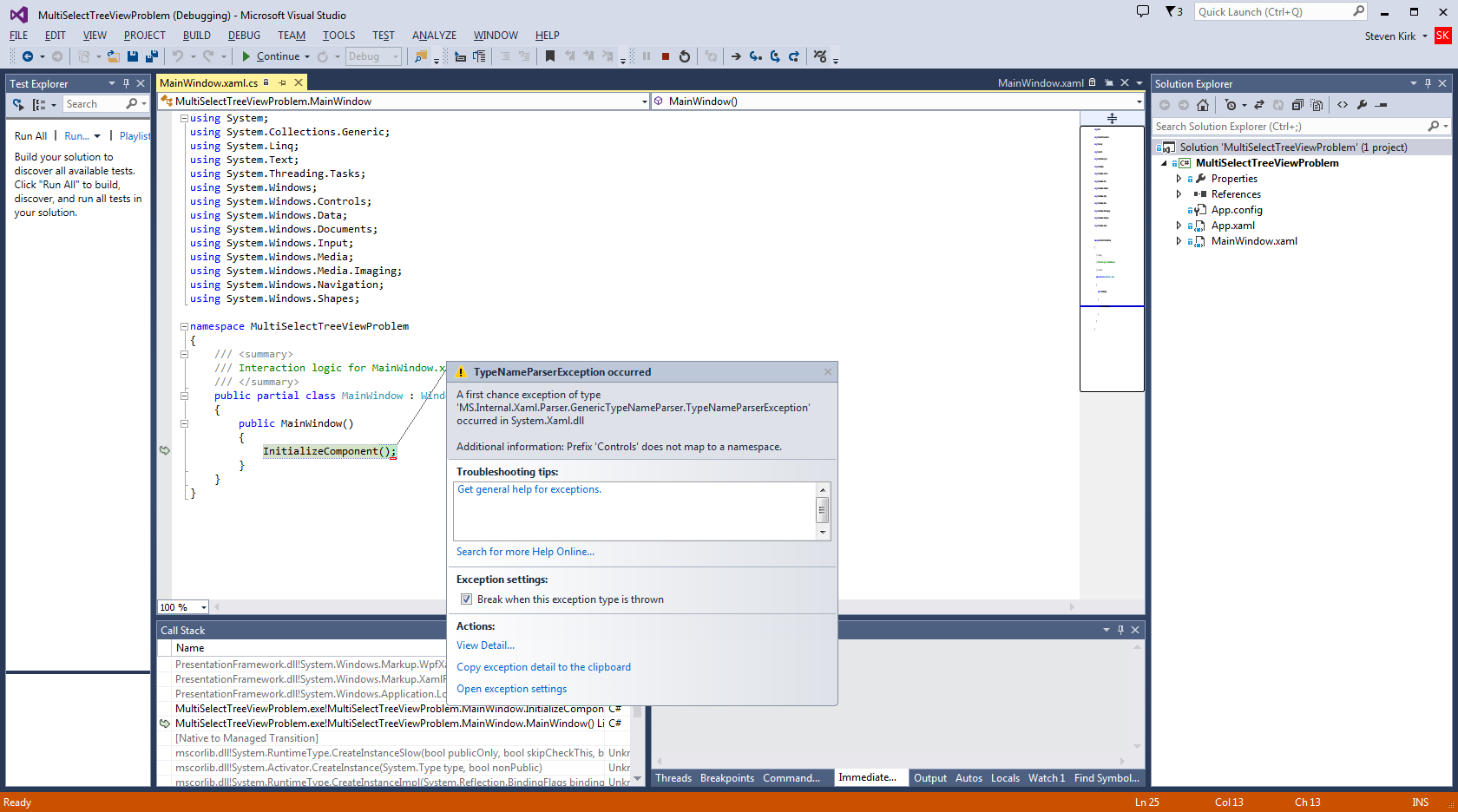Expand the App.xaml node
Screen dimensions: 1458x812
pyautogui.click(x=1179, y=226)
